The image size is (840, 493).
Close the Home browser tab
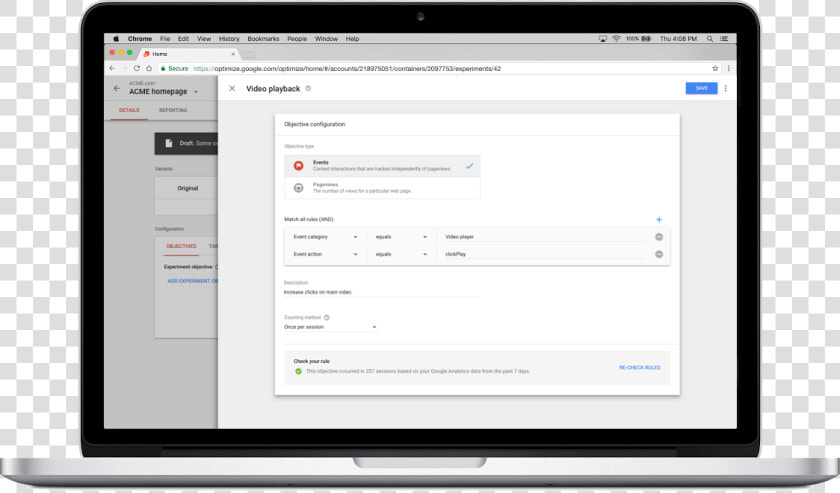(233, 54)
